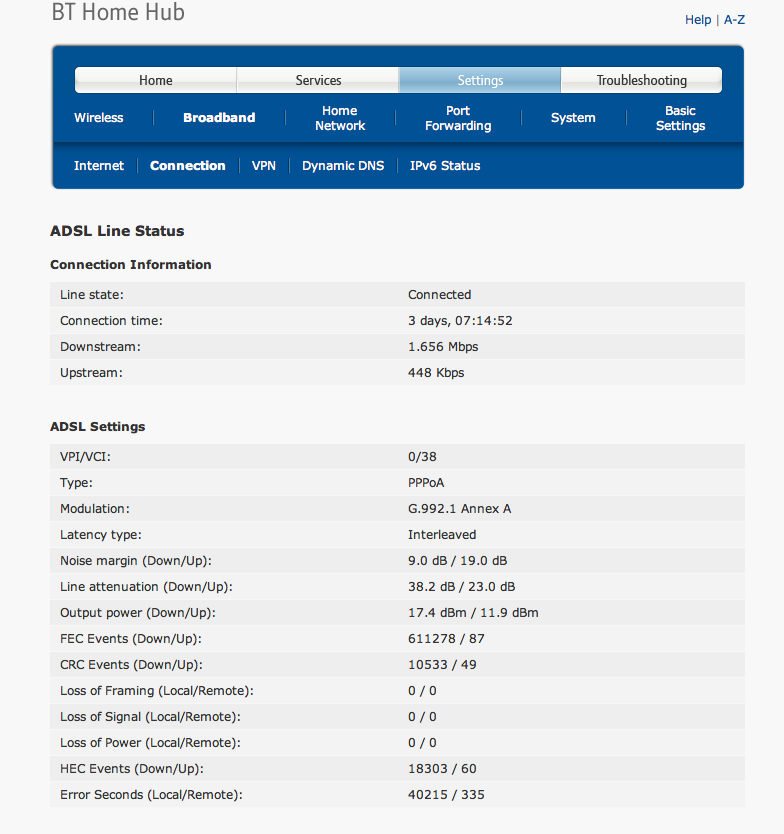
Task: Click the Error Seconds (Local/Remote) label
Action: (151, 795)
